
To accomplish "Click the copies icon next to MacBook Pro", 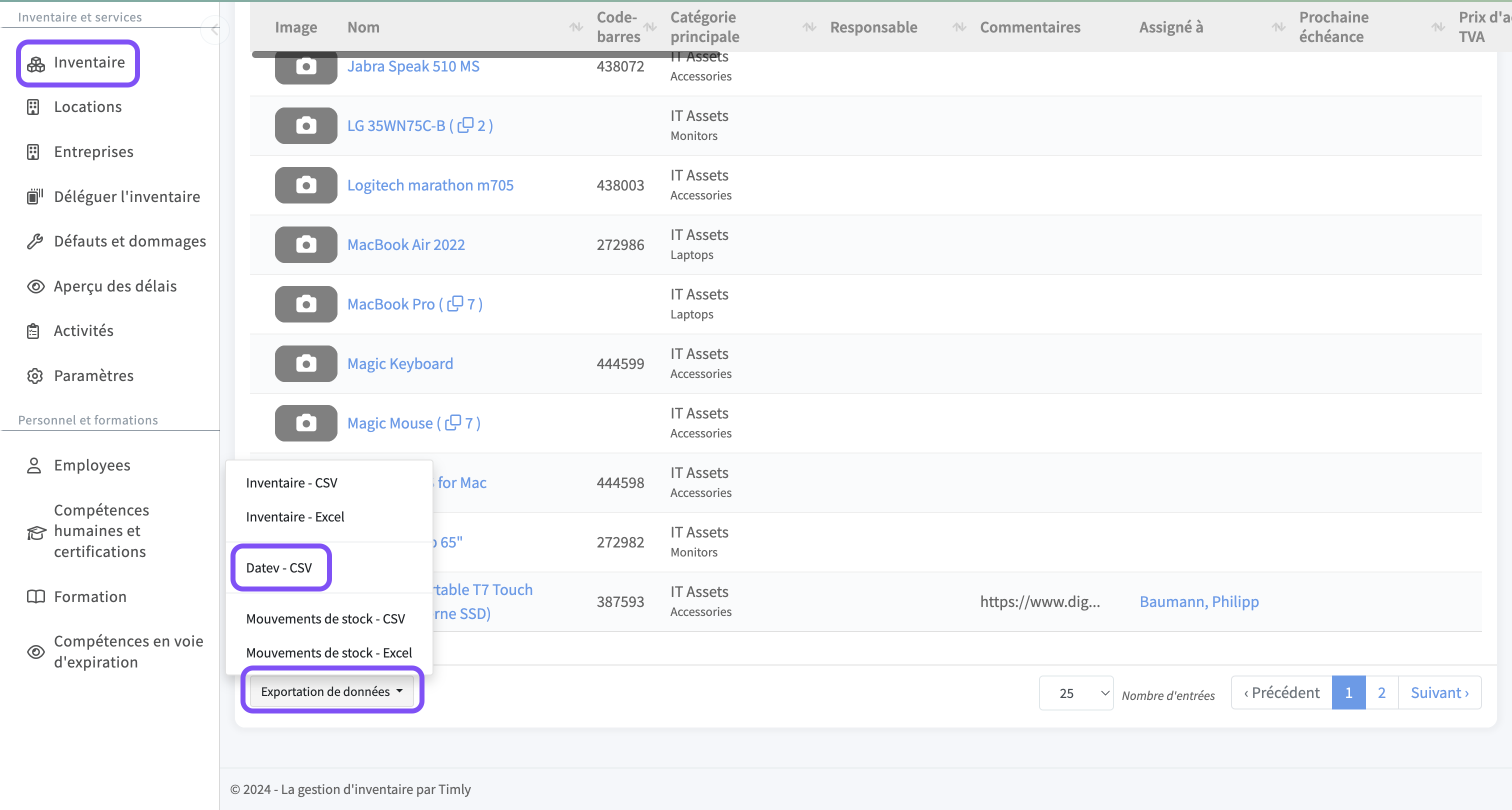I will pyautogui.click(x=455, y=303).
